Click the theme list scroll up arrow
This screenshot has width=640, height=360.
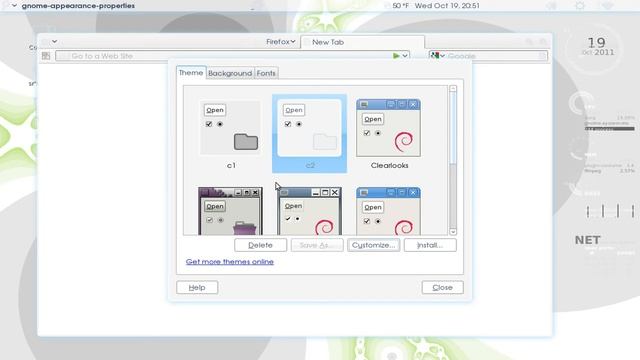point(453,89)
